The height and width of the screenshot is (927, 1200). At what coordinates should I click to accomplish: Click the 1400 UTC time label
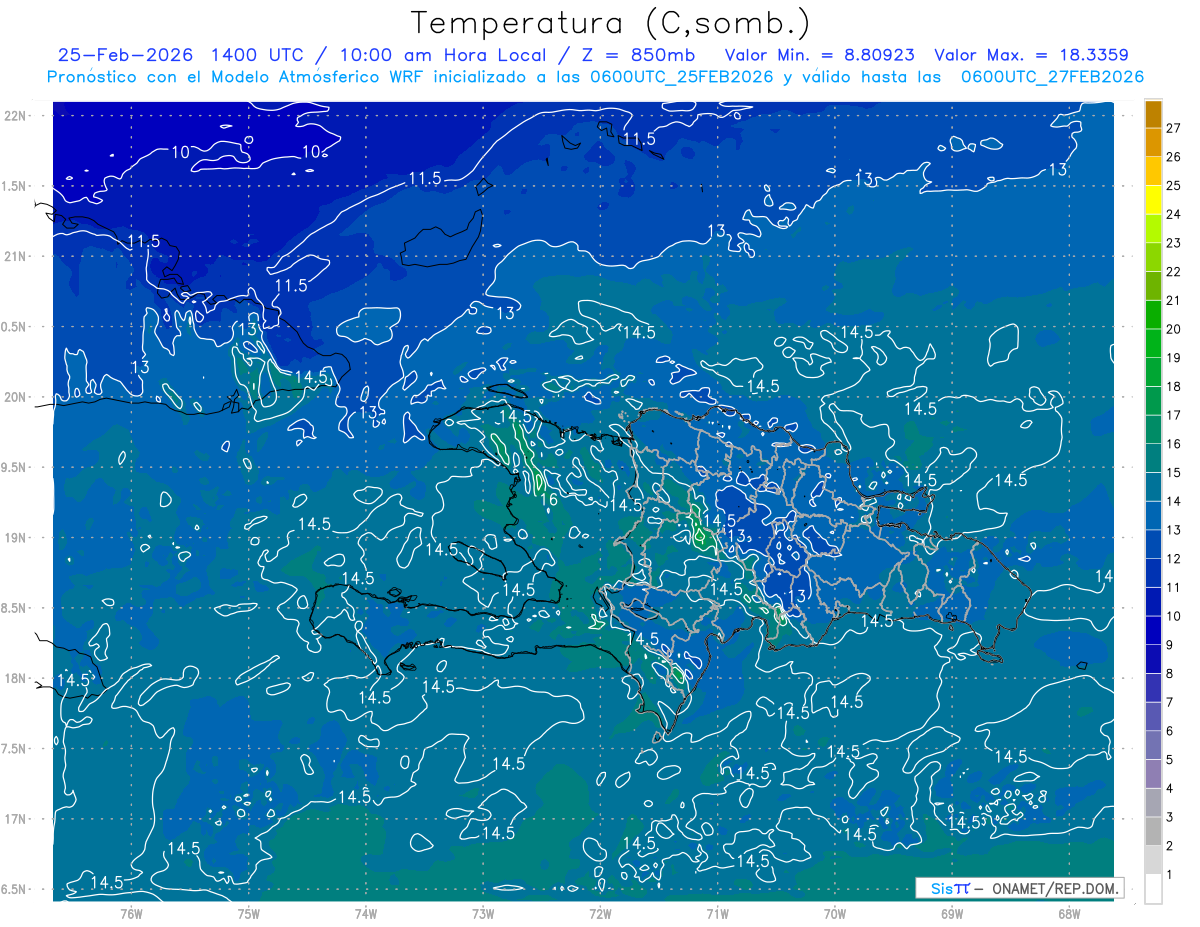257,54
